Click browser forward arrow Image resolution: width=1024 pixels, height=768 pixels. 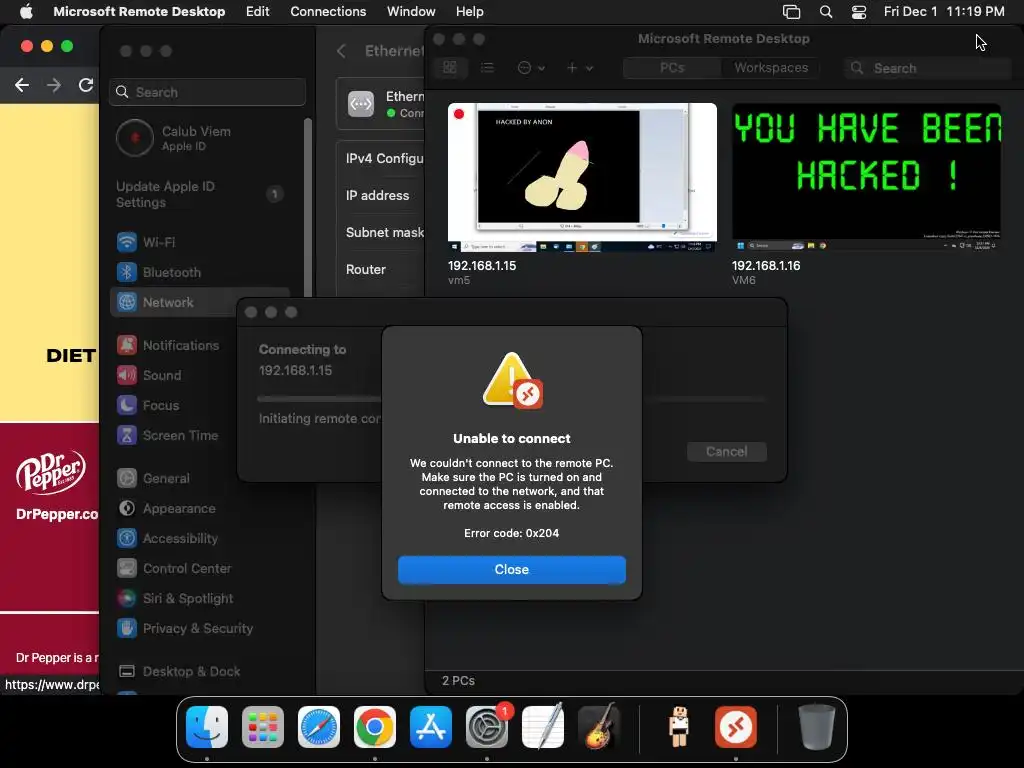point(54,85)
